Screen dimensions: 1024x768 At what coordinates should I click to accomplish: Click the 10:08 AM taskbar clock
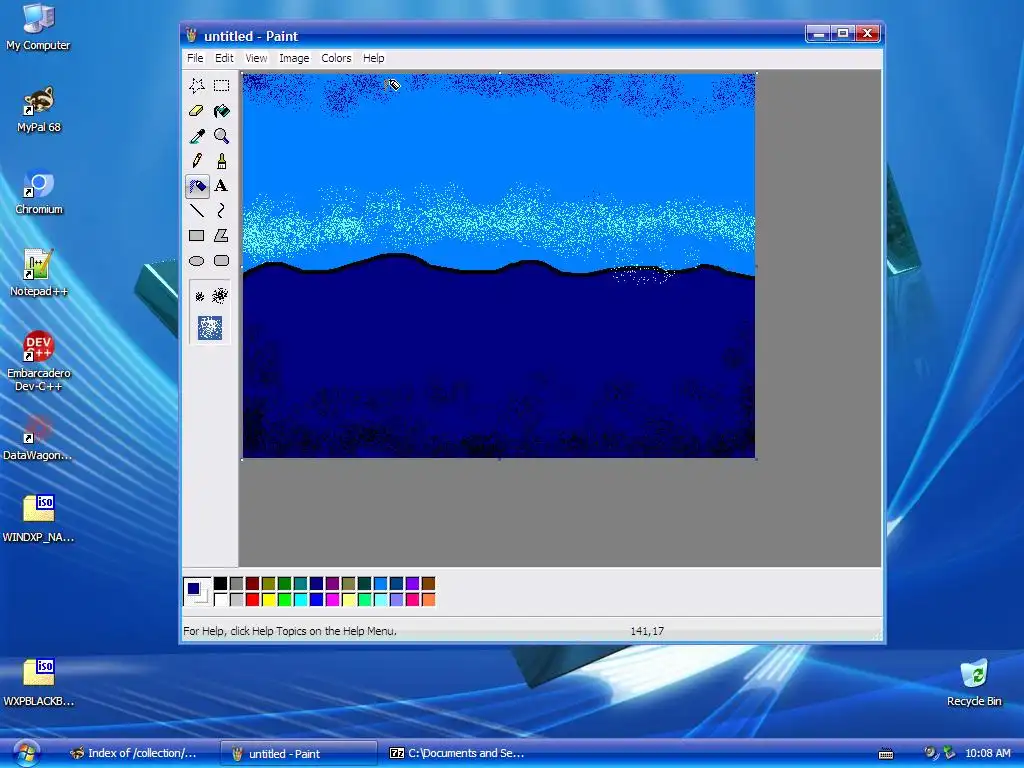click(987, 753)
